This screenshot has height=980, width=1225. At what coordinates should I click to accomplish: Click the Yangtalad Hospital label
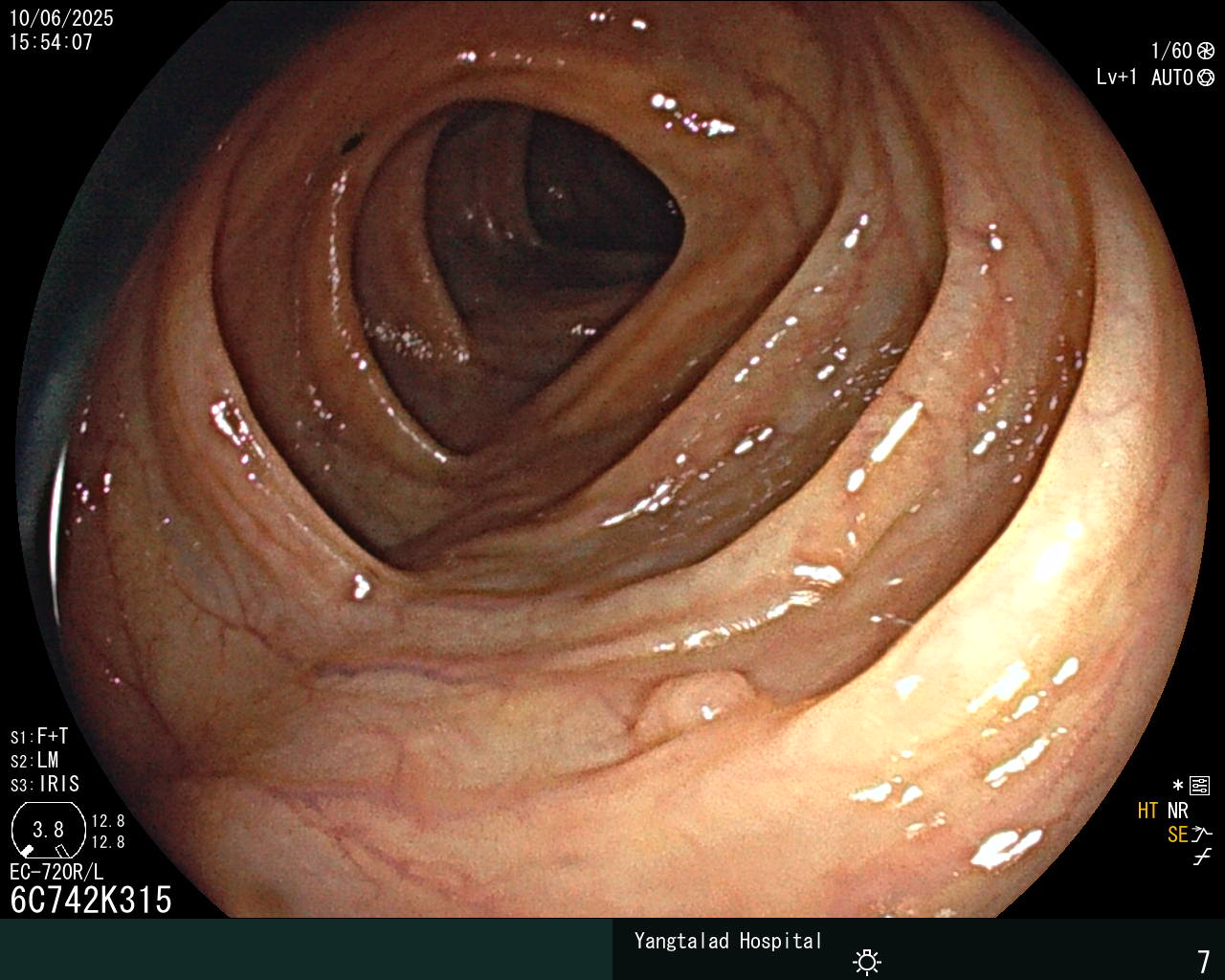point(728,941)
